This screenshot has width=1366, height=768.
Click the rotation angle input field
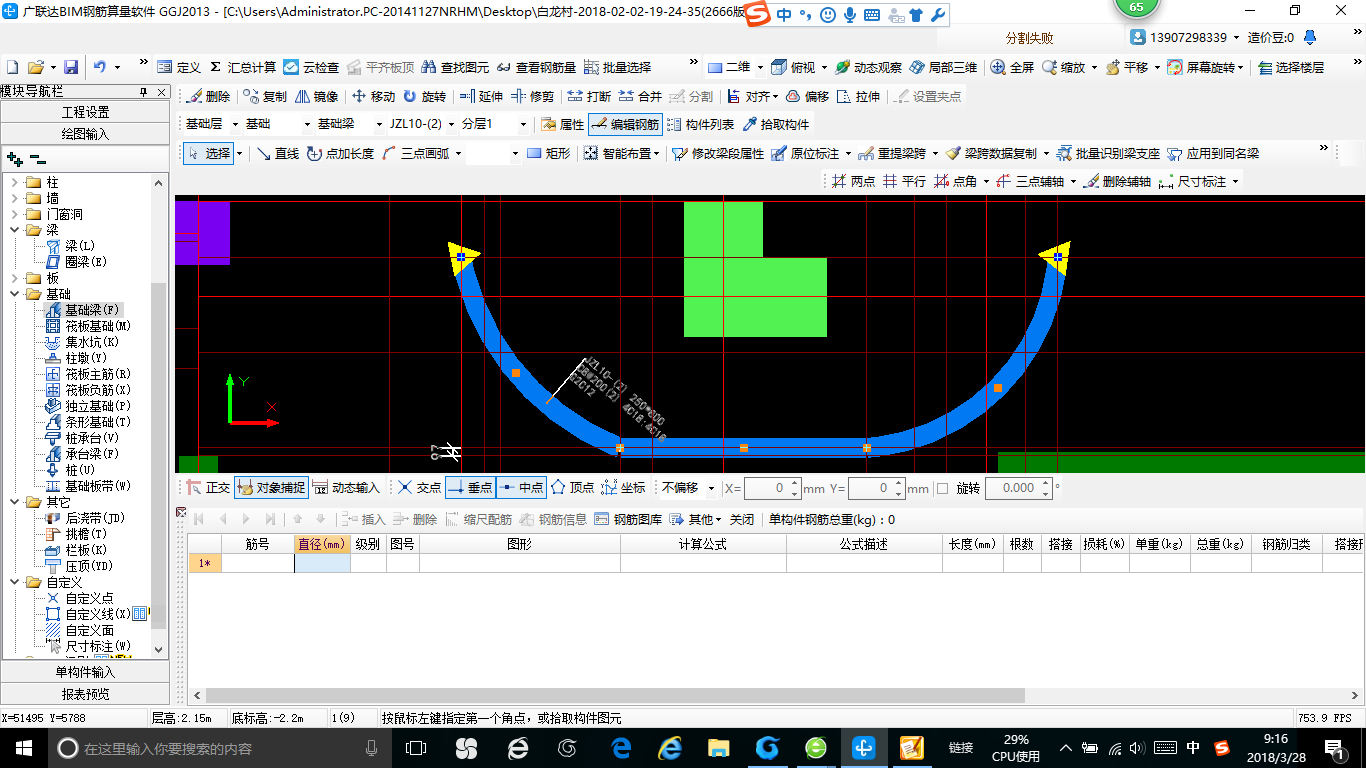click(1013, 488)
